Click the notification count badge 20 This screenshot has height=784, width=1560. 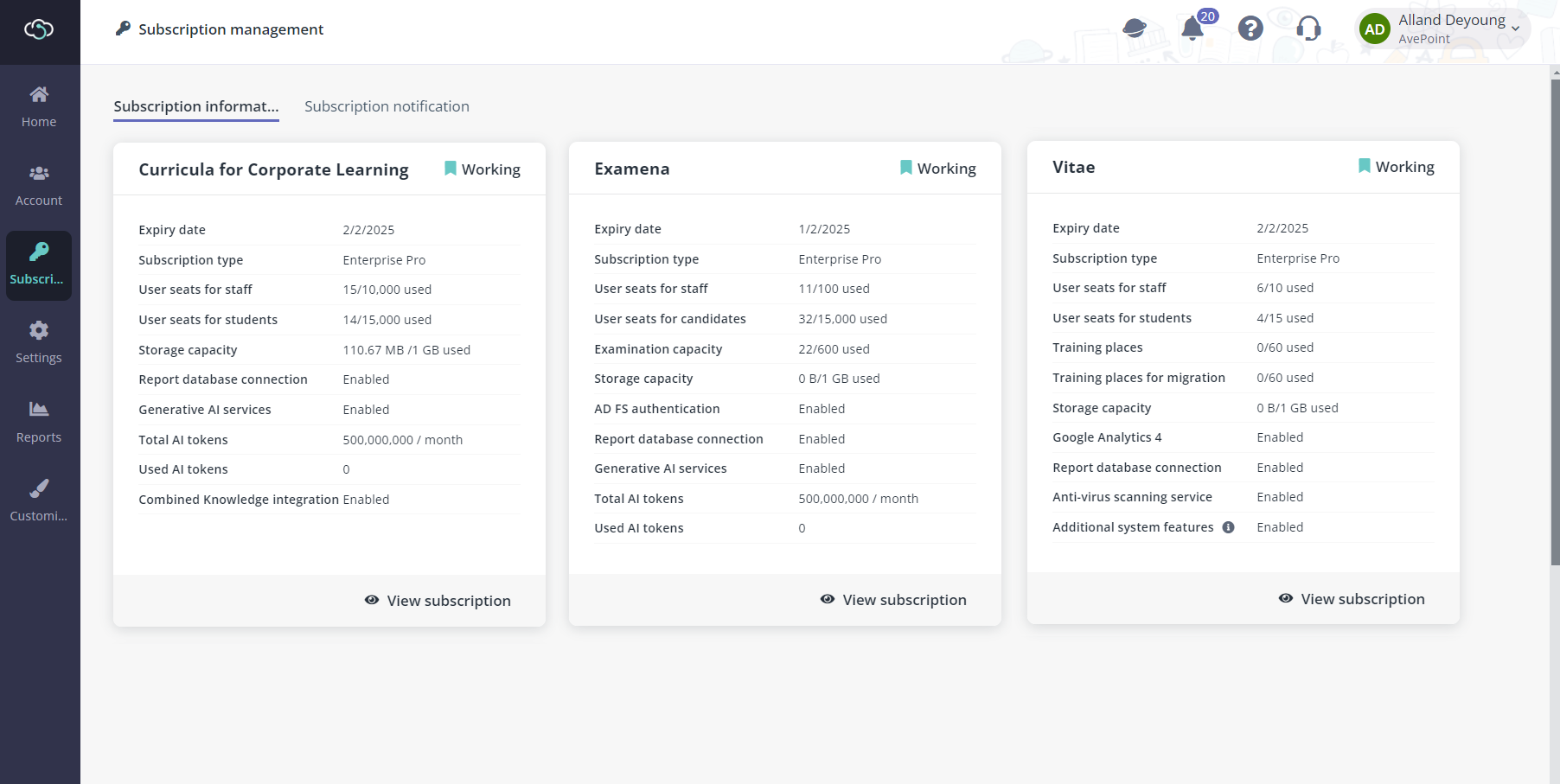click(1208, 16)
